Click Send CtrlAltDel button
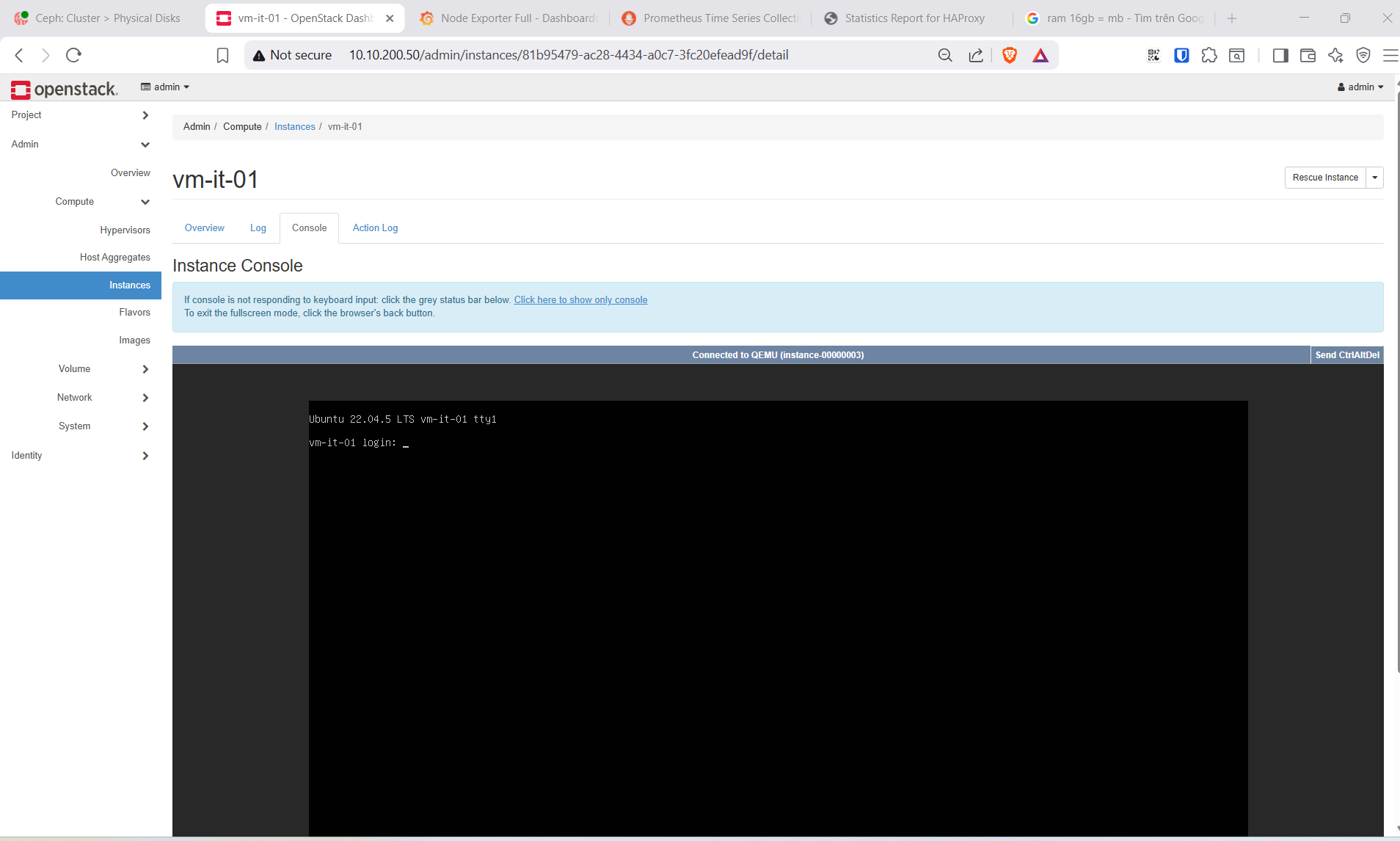Screen dimensions: 1400x841 tap(1347, 355)
